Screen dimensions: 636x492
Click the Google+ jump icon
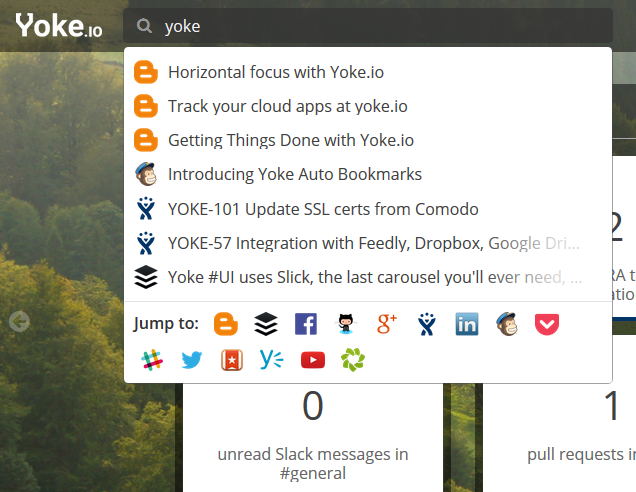[x=388, y=324]
